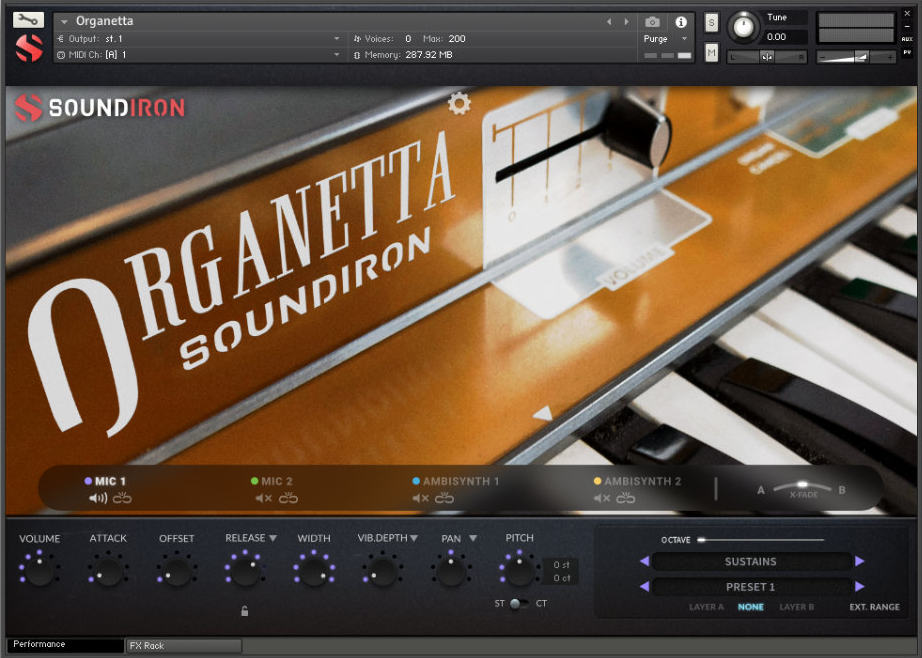Image resolution: width=922 pixels, height=658 pixels.
Task: Click the wrench icon at the top left
Action: coord(27,19)
